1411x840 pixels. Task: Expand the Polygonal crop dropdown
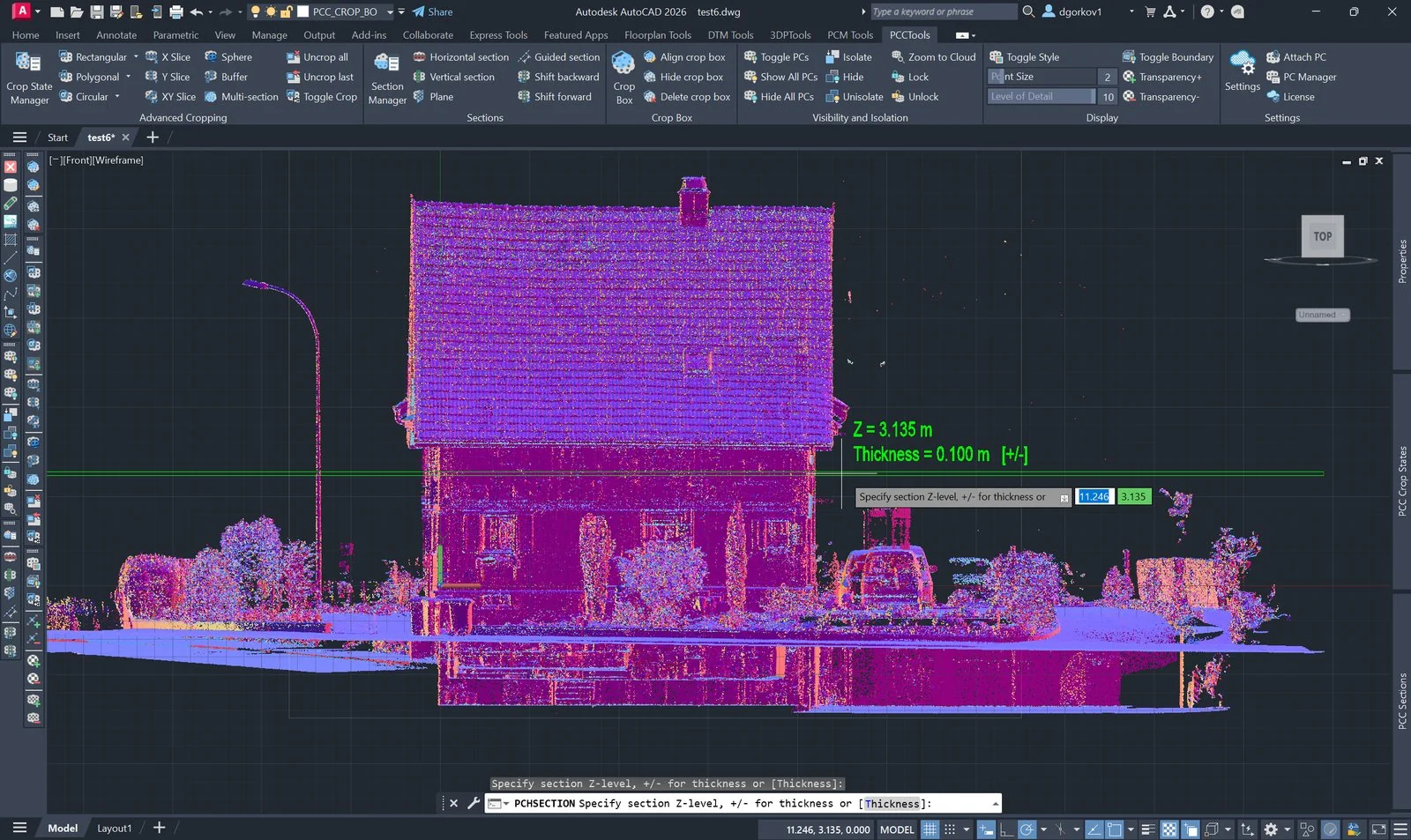pyautogui.click(x=128, y=77)
